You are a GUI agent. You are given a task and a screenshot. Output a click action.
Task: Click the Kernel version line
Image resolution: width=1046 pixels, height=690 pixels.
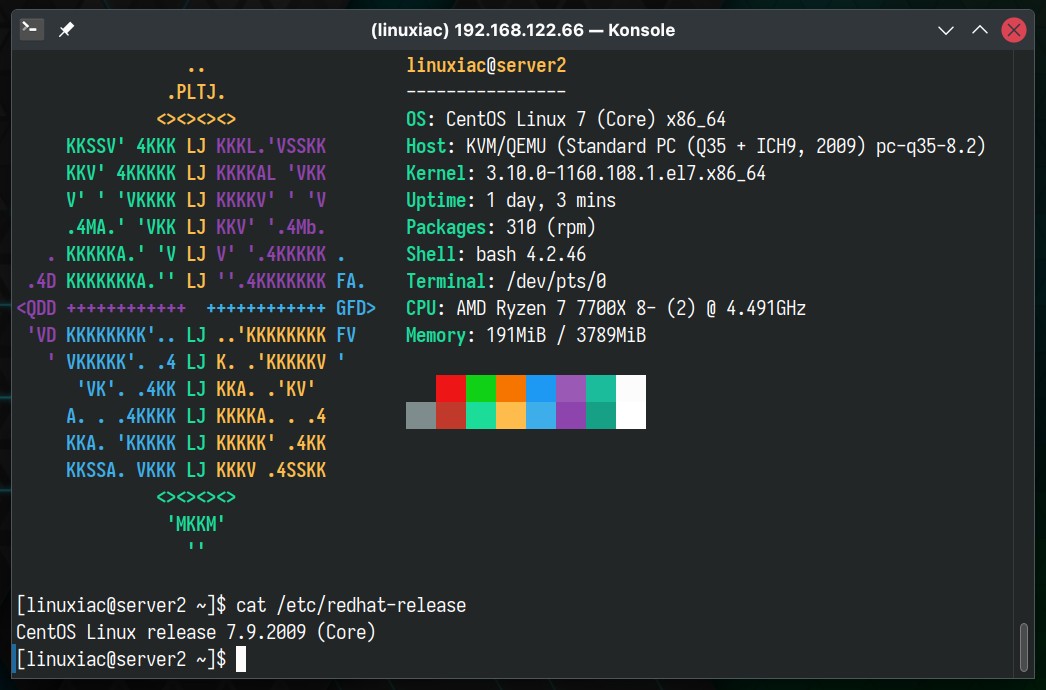coord(586,174)
